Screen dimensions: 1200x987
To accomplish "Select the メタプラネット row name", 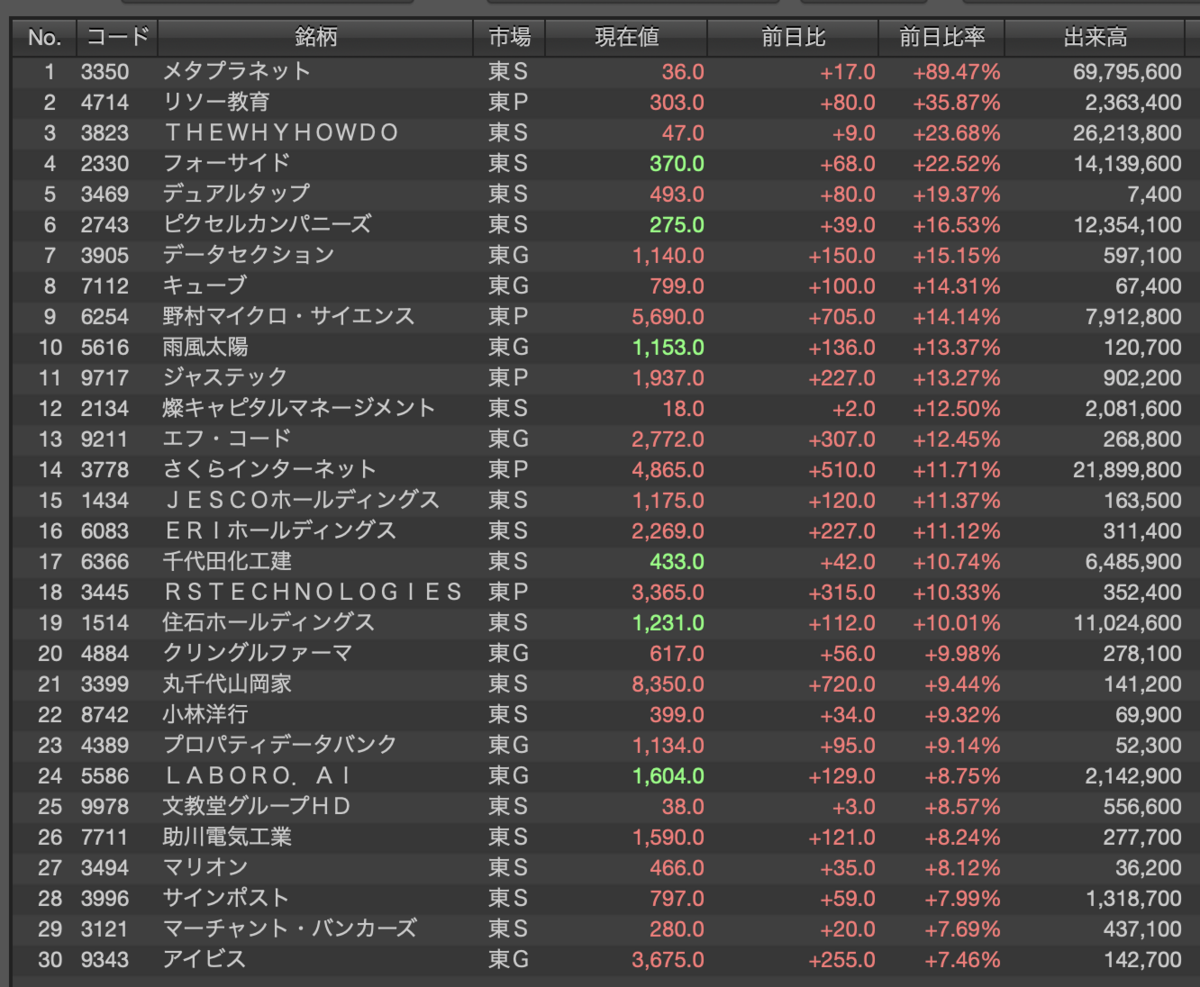I will (x=237, y=71).
